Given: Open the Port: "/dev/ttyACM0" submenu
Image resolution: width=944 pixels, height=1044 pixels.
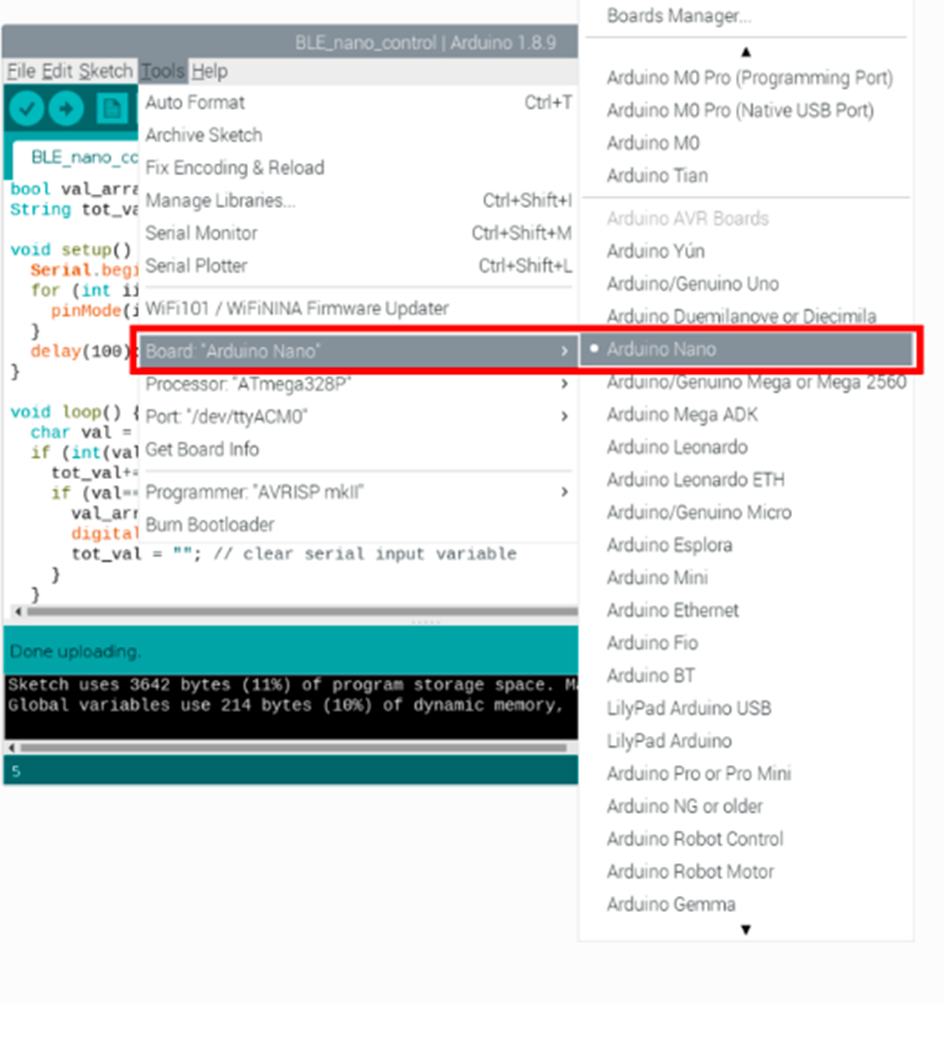Looking at the screenshot, I should coord(355,416).
